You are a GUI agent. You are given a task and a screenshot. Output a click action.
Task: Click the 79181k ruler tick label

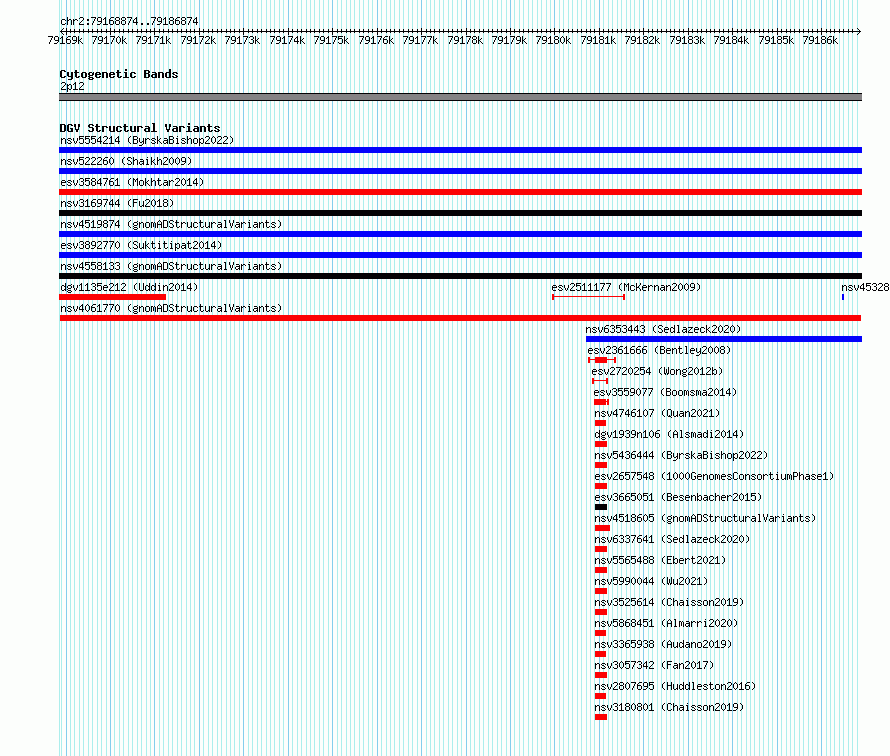(x=598, y=40)
